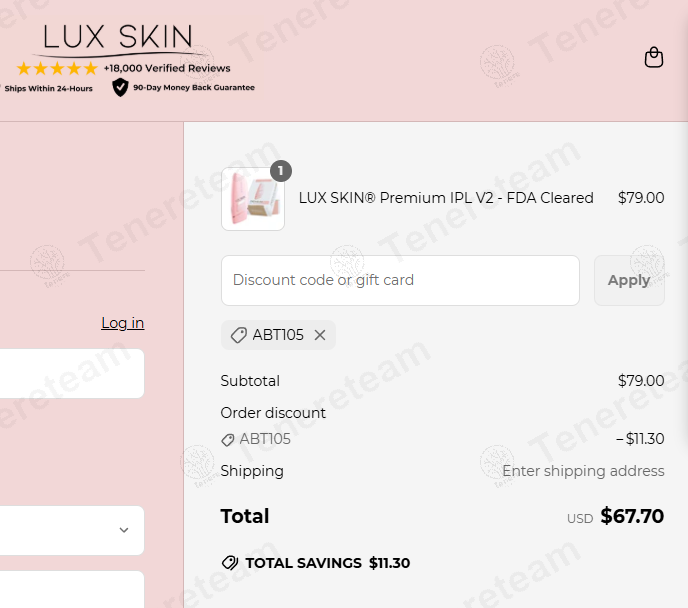Follow the Log in link
Screen dimensions: 688x608
click(122, 323)
